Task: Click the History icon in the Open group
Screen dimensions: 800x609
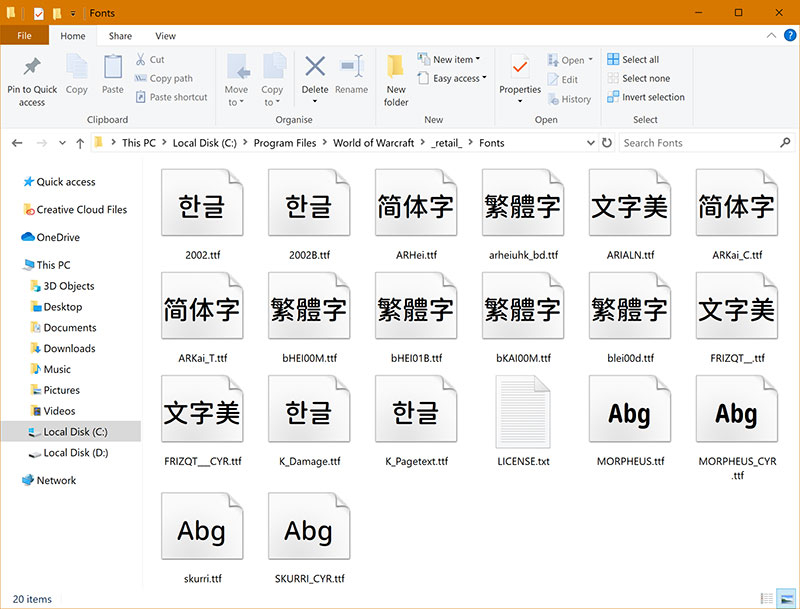Action: [x=571, y=99]
